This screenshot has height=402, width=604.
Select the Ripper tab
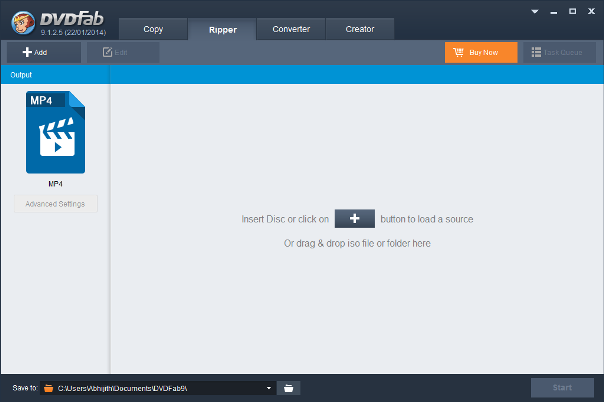coord(222,29)
